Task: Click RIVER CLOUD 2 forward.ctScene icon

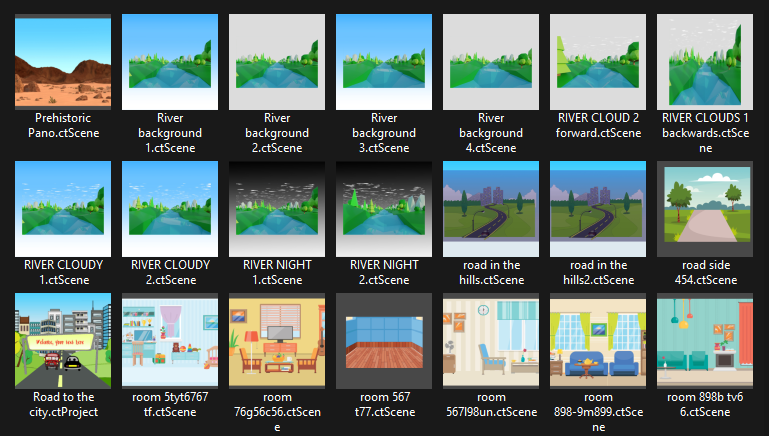Action: [597, 62]
